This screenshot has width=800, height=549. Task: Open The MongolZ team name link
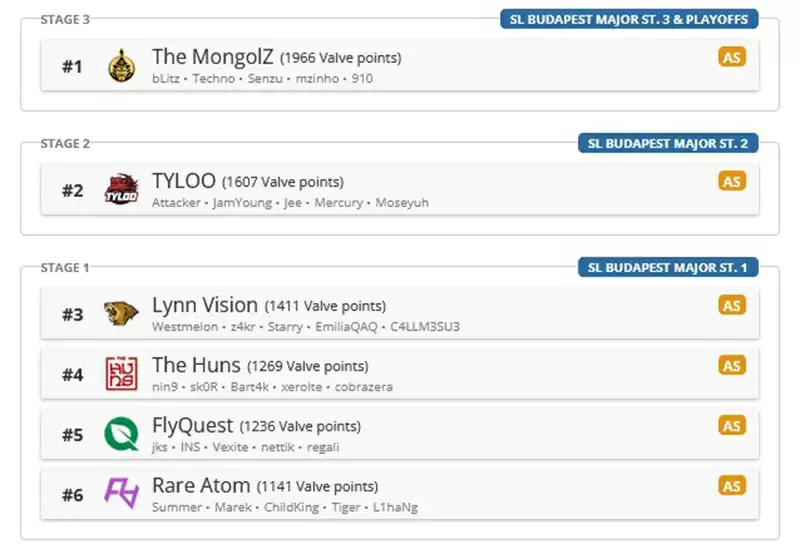click(212, 57)
